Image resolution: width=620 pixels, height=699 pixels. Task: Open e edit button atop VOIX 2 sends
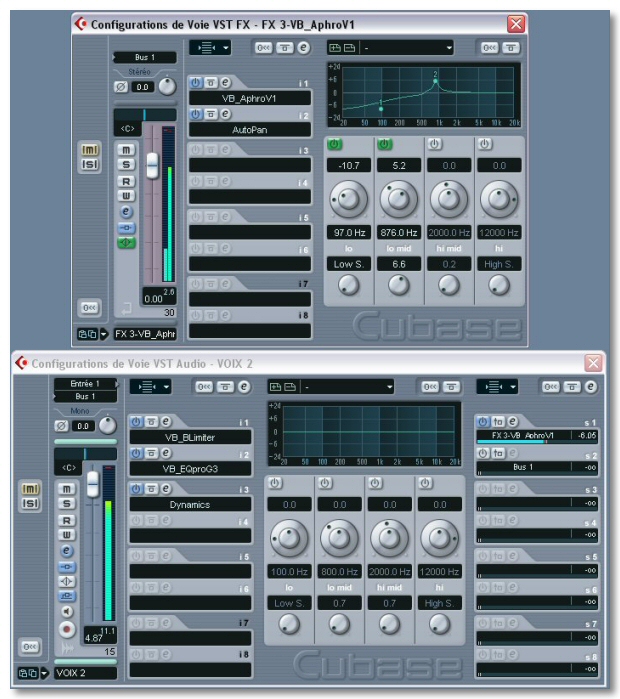[x=591, y=387]
